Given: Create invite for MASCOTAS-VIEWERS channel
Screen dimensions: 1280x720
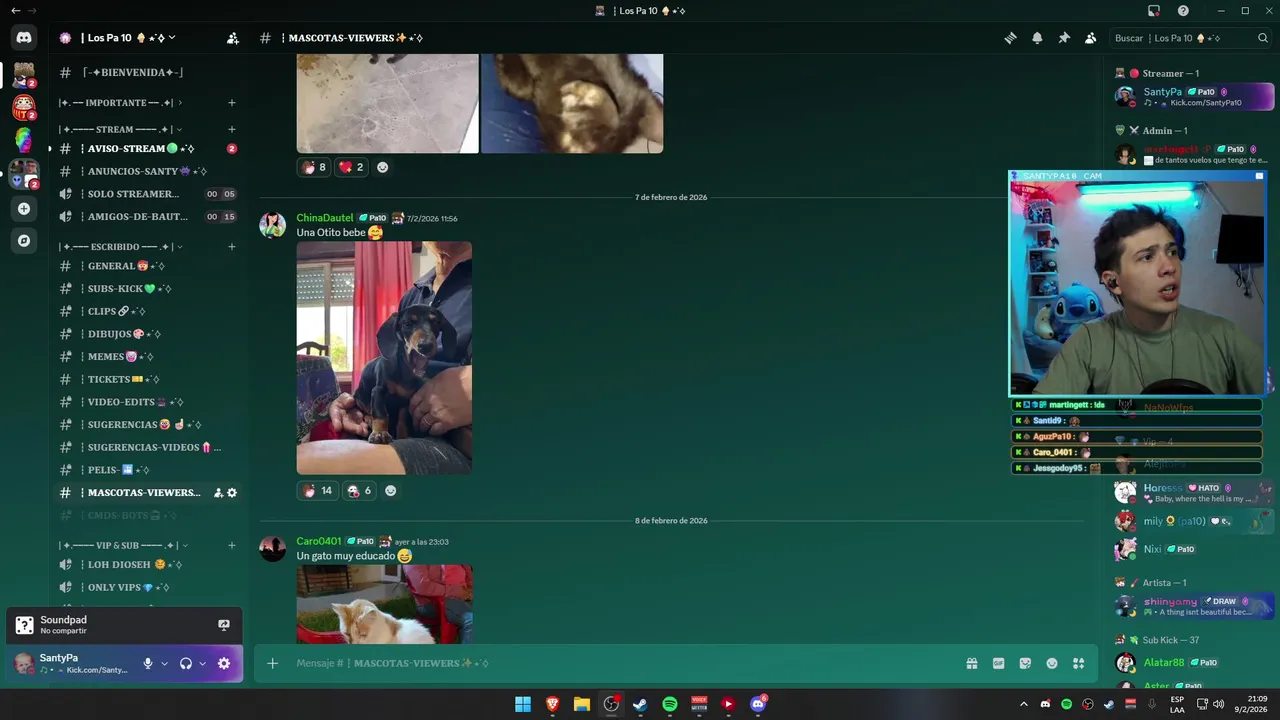Looking at the screenshot, I should coord(218,493).
